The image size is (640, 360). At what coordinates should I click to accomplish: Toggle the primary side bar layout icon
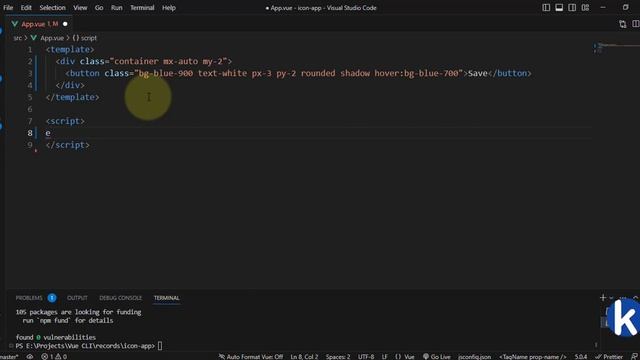(546, 8)
